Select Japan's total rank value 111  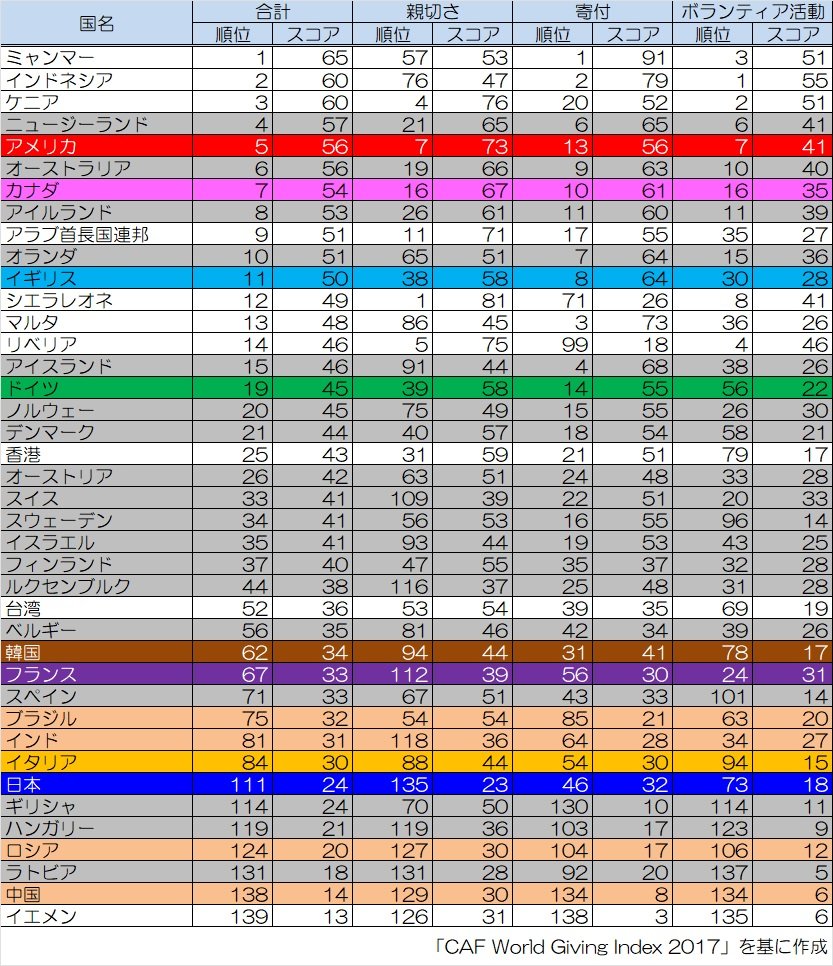249,785
